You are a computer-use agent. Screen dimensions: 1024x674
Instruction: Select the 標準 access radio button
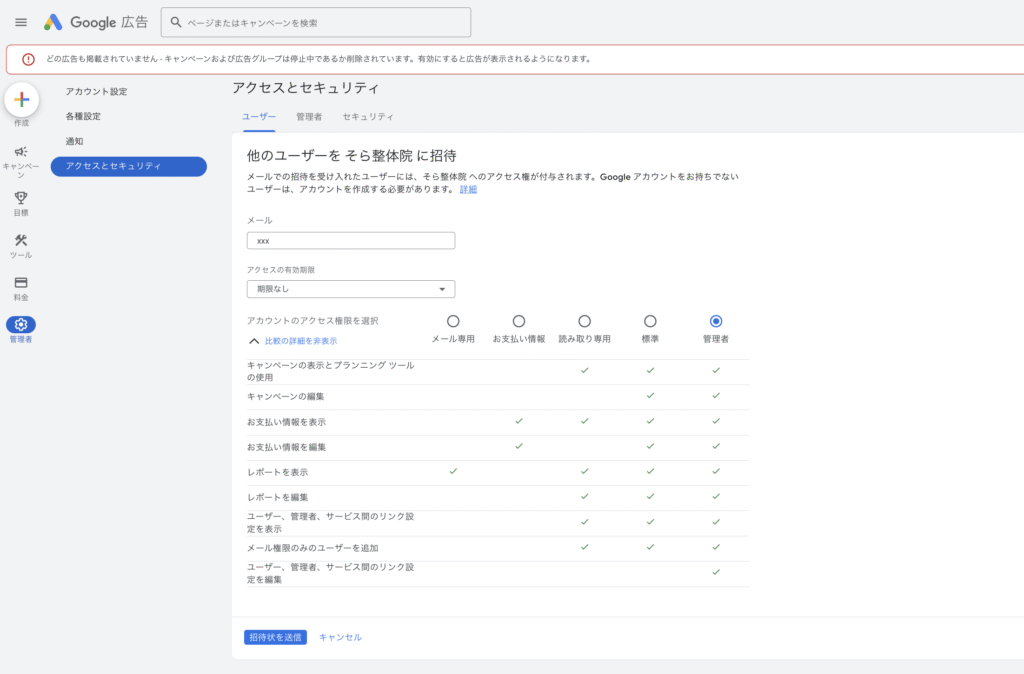pos(650,321)
